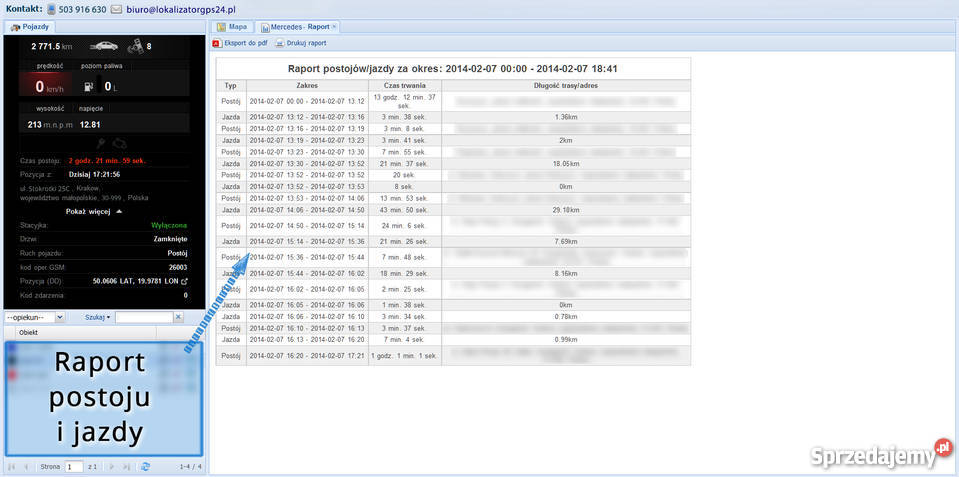Switch to the Mapa tab
Image resolution: width=959 pixels, height=477 pixels.
pos(232,27)
